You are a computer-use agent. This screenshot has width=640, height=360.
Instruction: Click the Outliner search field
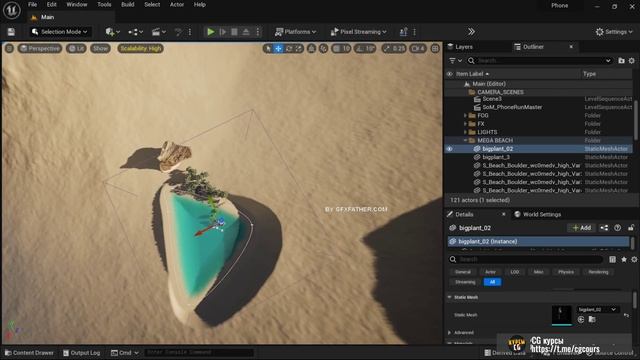tap(540, 60)
